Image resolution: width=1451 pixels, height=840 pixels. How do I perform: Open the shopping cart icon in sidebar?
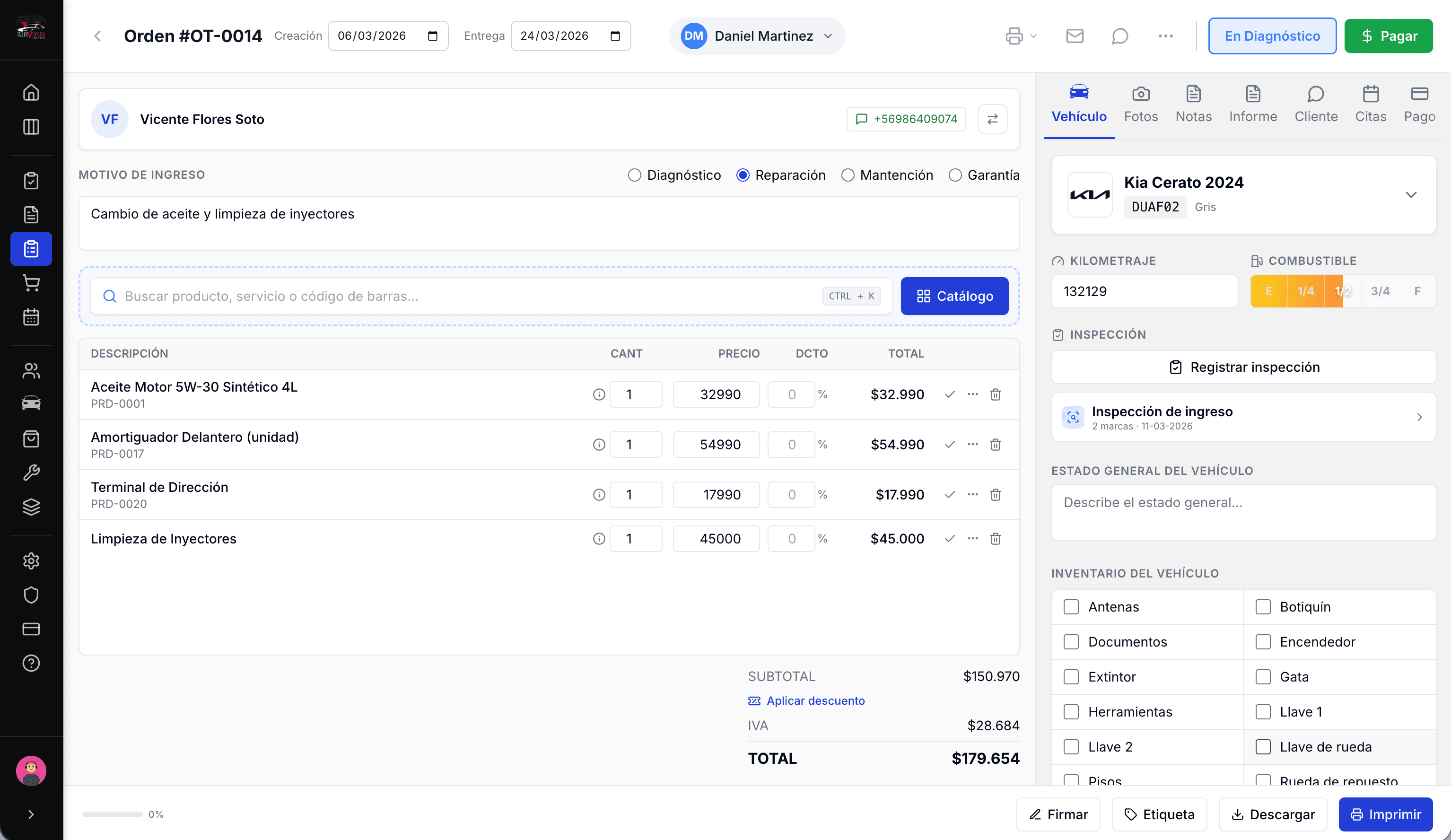click(x=31, y=283)
